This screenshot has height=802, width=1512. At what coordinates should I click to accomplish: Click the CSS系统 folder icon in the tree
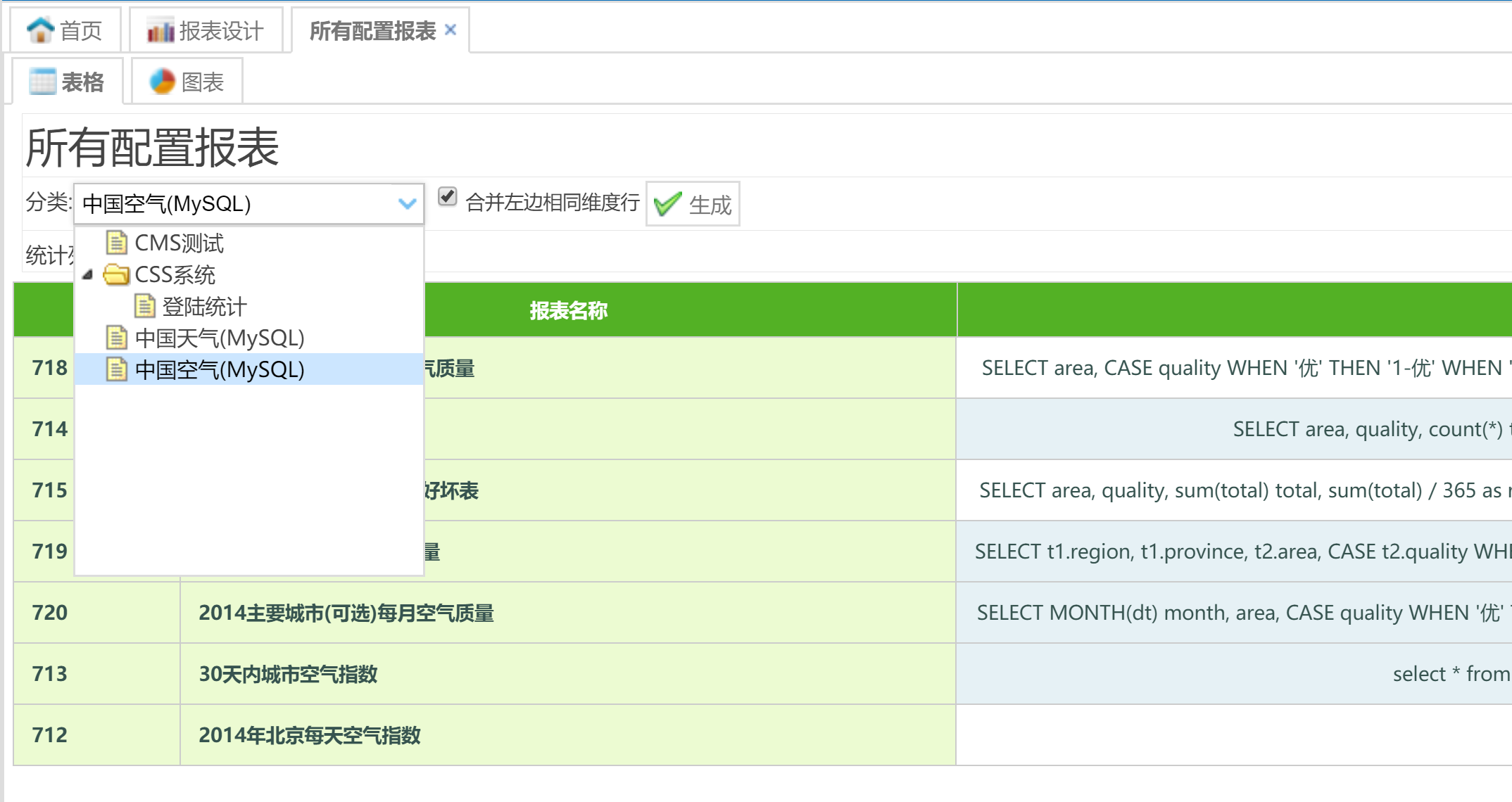point(116,274)
